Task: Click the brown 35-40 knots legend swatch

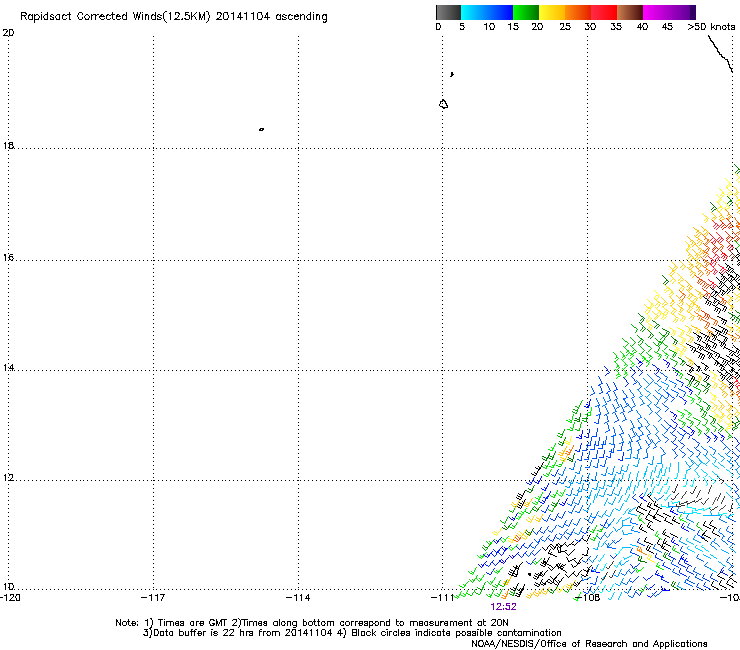Action: tap(630, 12)
